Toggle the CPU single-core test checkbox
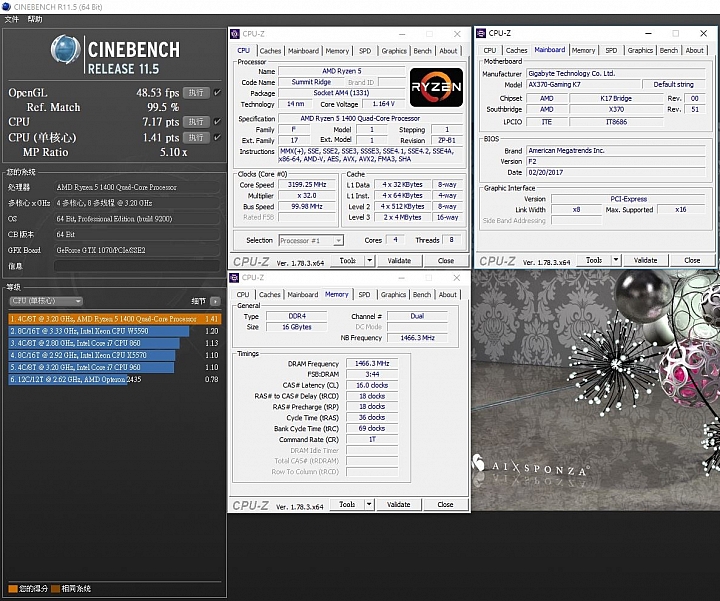720x601 pixels. tap(217, 137)
